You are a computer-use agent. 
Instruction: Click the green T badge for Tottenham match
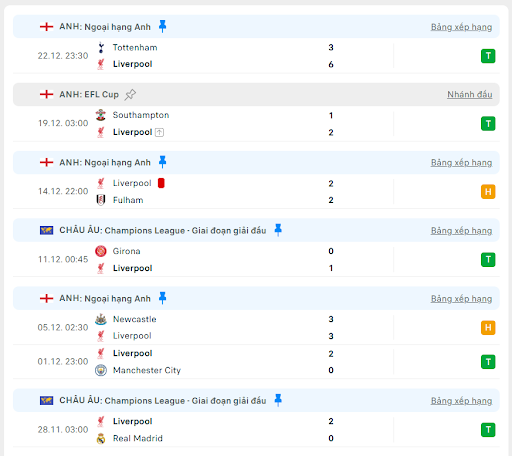point(488,56)
